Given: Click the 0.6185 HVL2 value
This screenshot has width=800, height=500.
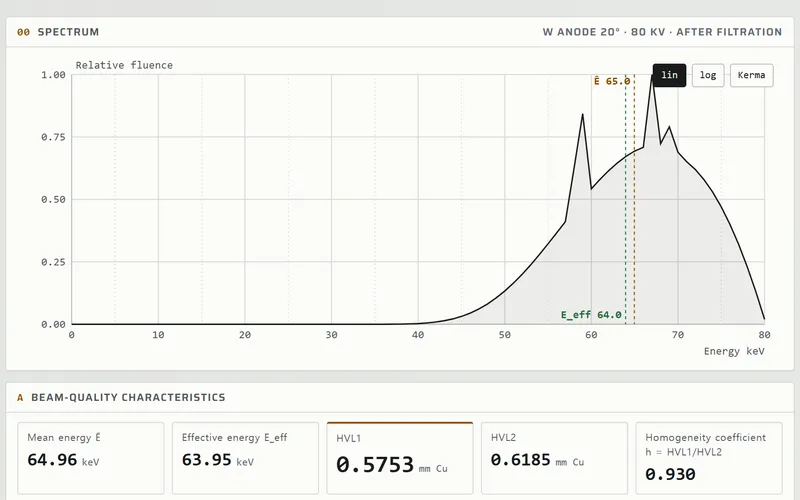Looking at the screenshot, I should pos(520,460).
